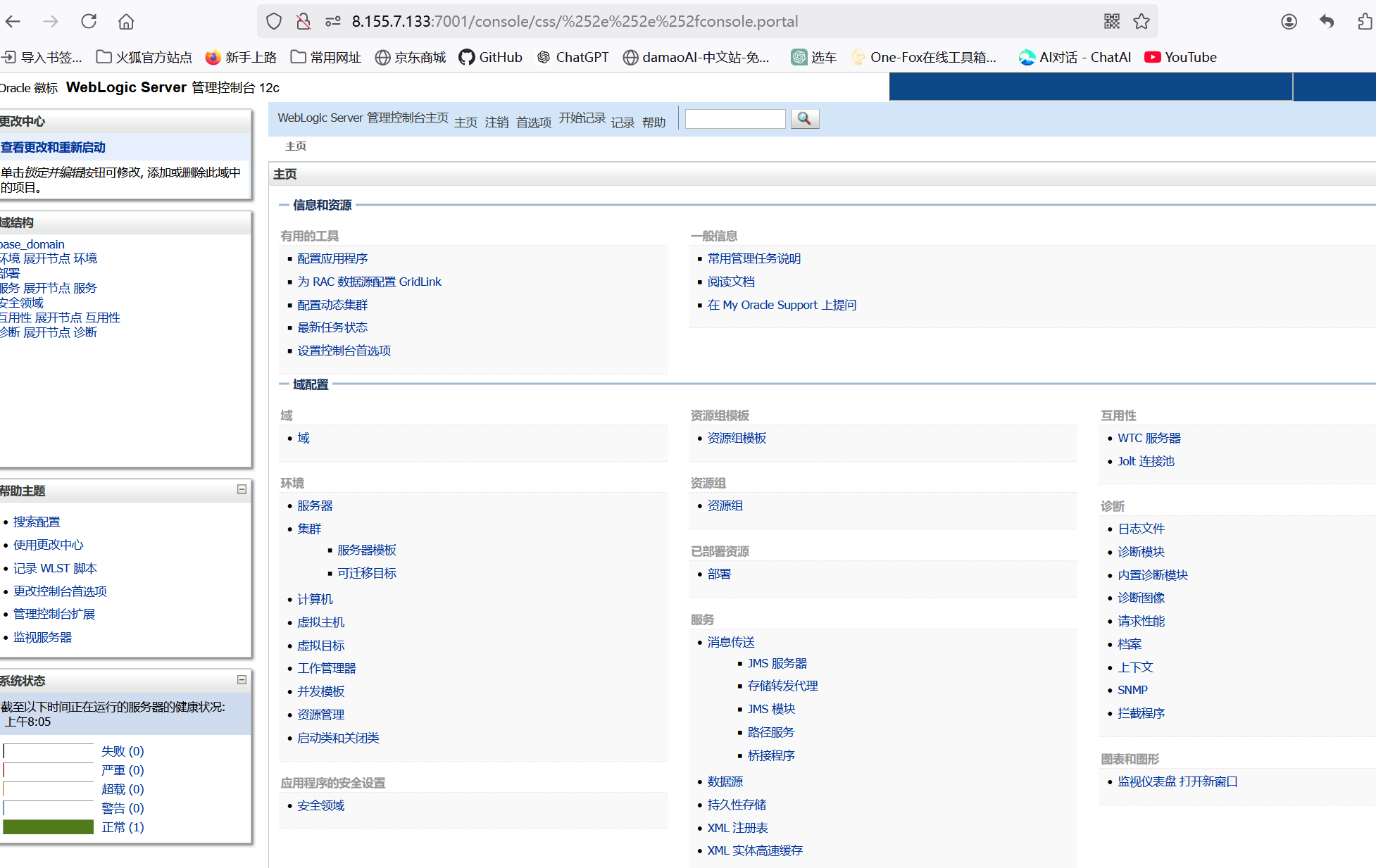Image resolution: width=1376 pixels, height=868 pixels.
Task: Open the browser account profile icon
Action: coord(1289,22)
